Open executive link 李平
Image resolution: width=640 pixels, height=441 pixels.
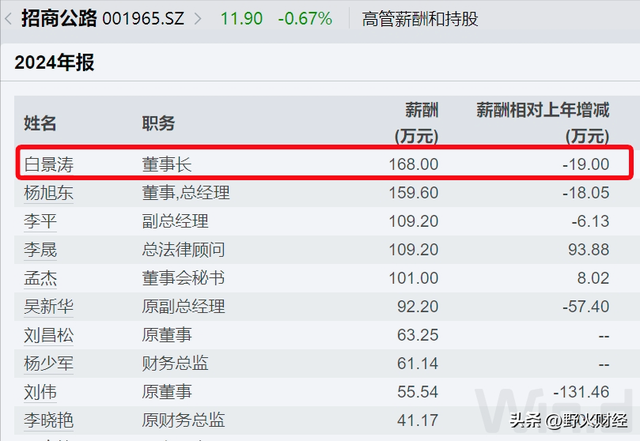pos(40,221)
